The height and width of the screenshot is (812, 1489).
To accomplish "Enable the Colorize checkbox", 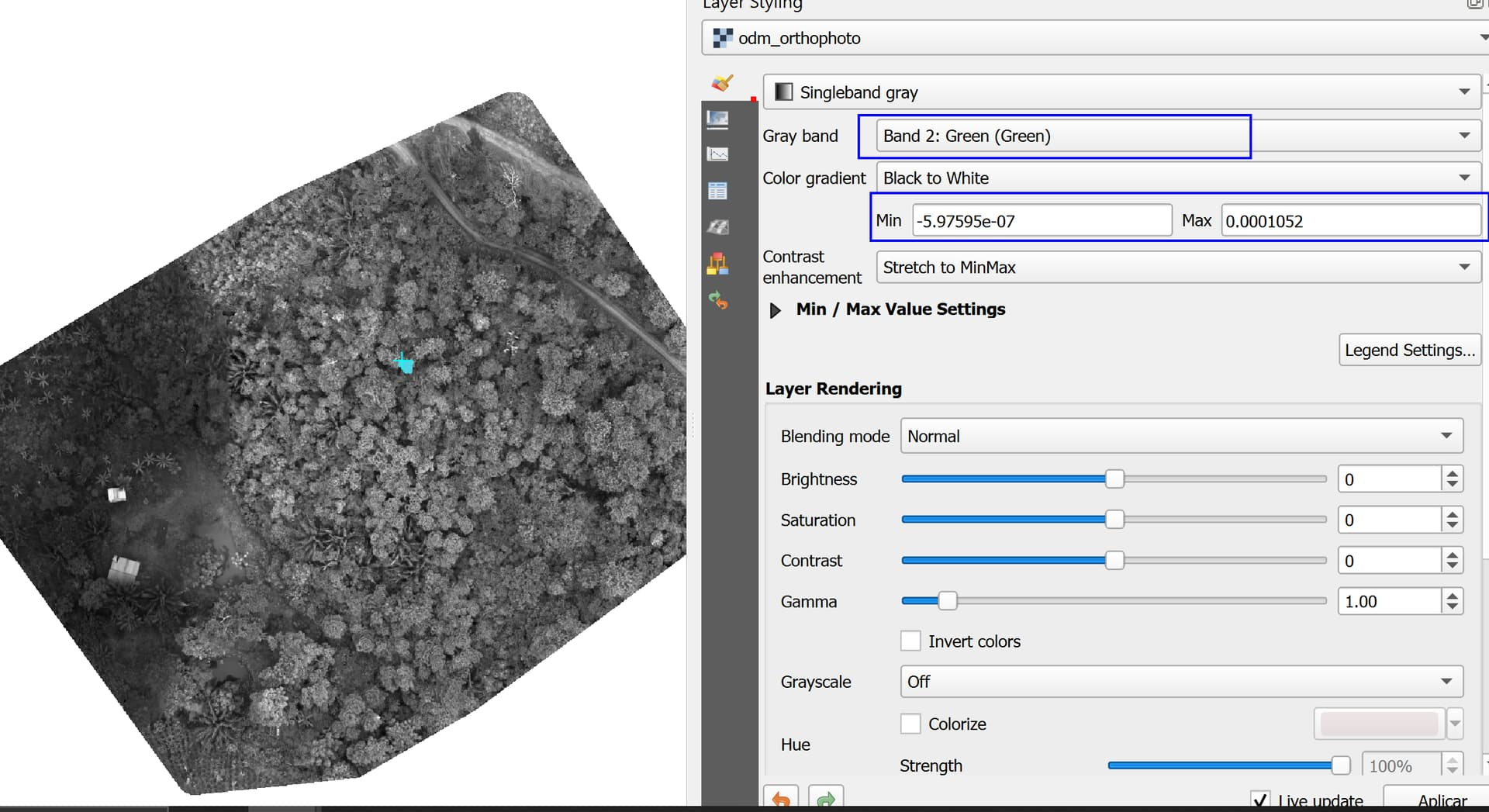I will click(x=911, y=724).
